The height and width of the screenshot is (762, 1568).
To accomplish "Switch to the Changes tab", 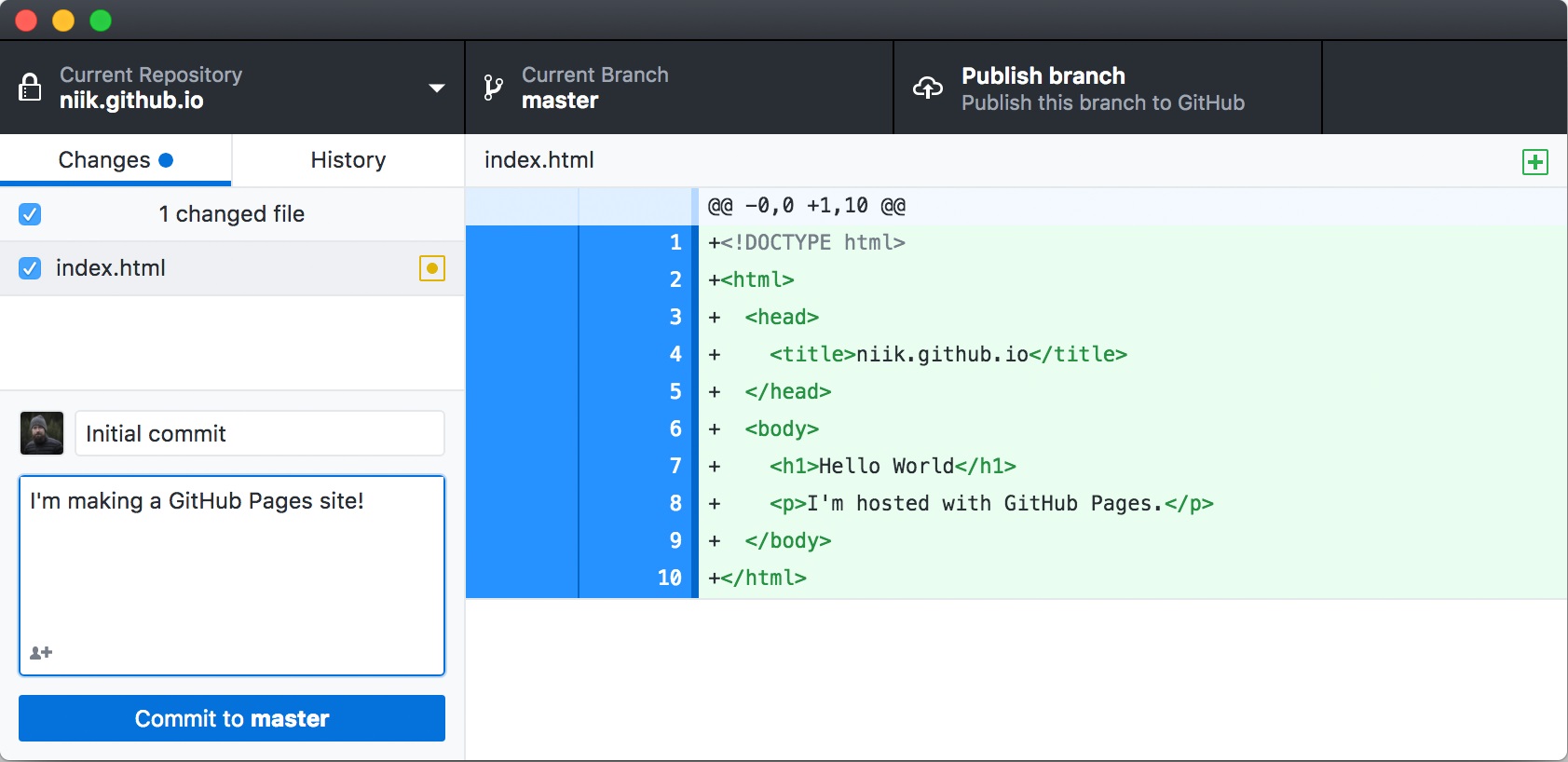I will [x=116, y=160].
